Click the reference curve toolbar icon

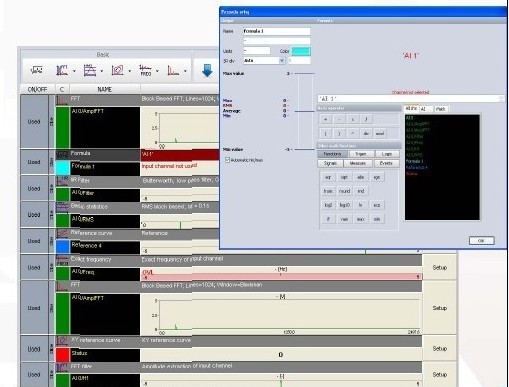pyautogui.click(x=117, y=70)
